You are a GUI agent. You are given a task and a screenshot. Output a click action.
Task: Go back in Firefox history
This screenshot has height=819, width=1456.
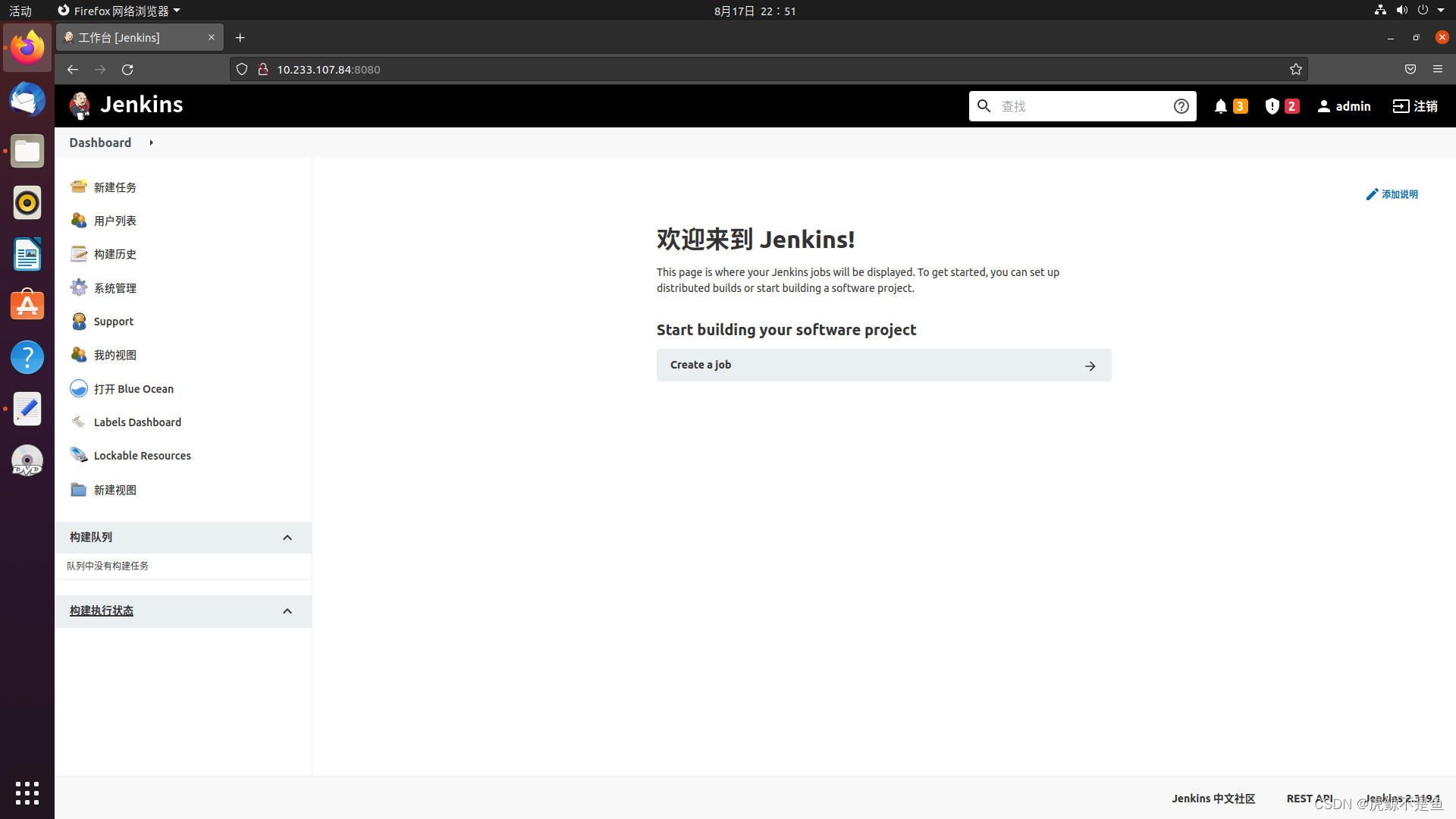(73, 69)
